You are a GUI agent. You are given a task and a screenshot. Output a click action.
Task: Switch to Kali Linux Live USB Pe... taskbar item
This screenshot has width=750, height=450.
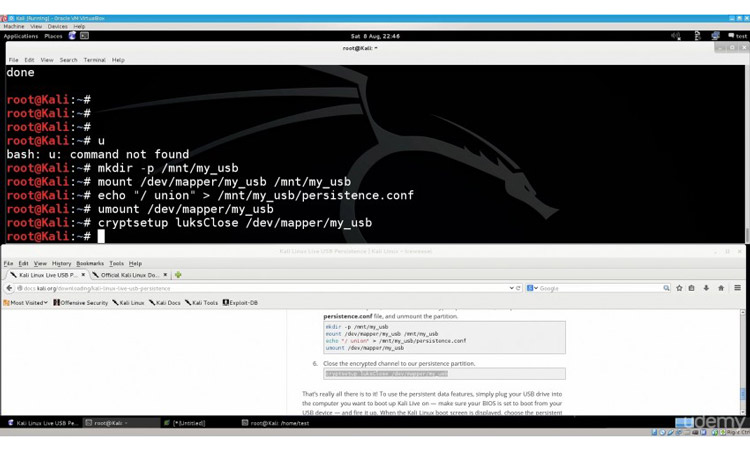click(43, 423)
